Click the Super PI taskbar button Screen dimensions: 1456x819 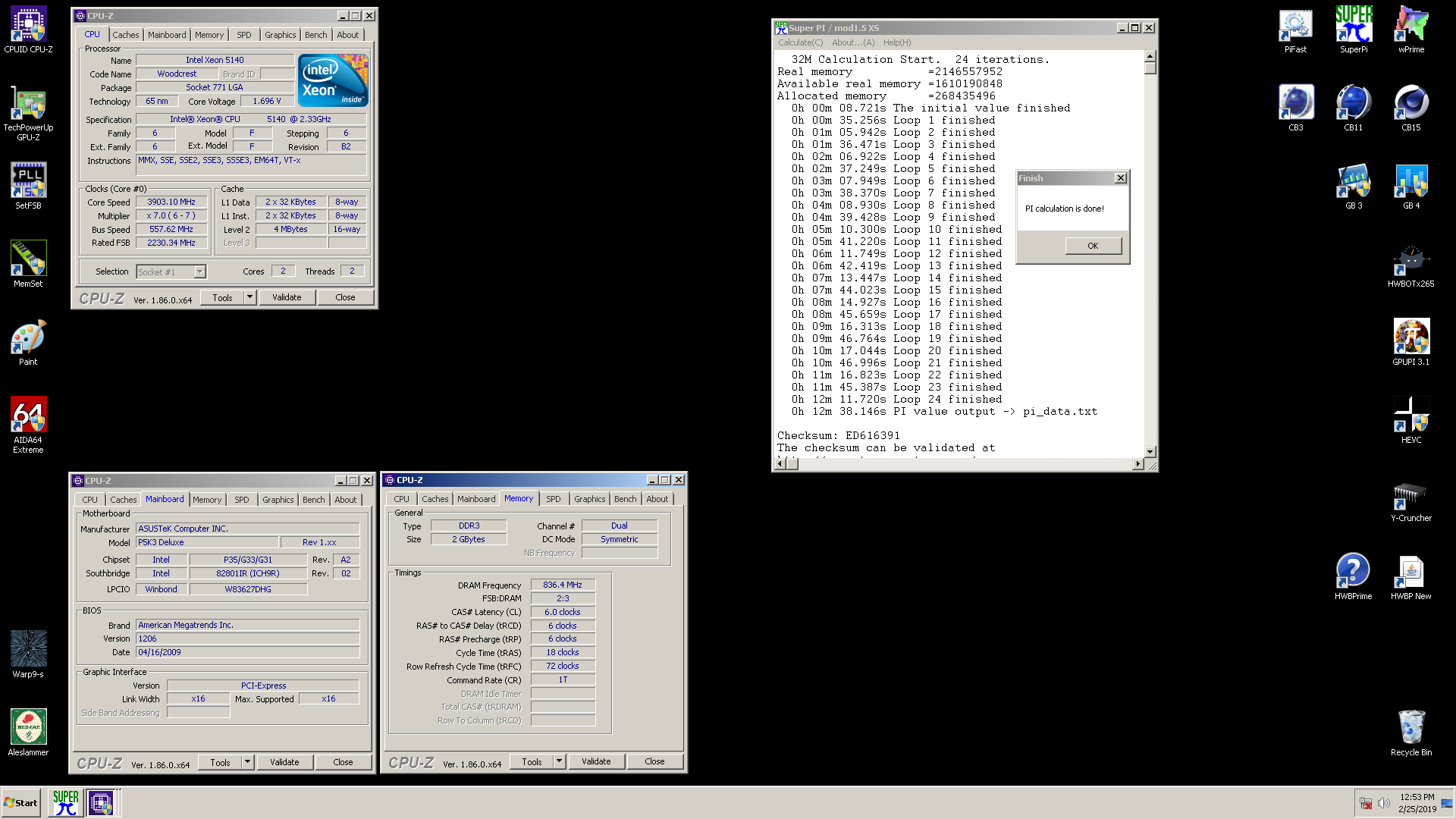tap(66, 802)
